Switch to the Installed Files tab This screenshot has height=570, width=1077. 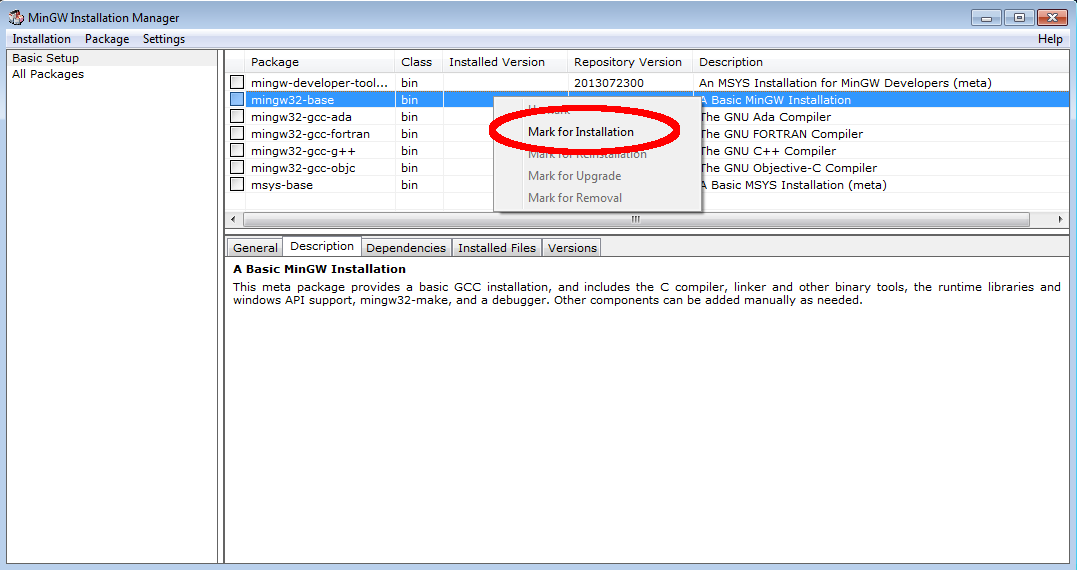click(x=497, y=248)
